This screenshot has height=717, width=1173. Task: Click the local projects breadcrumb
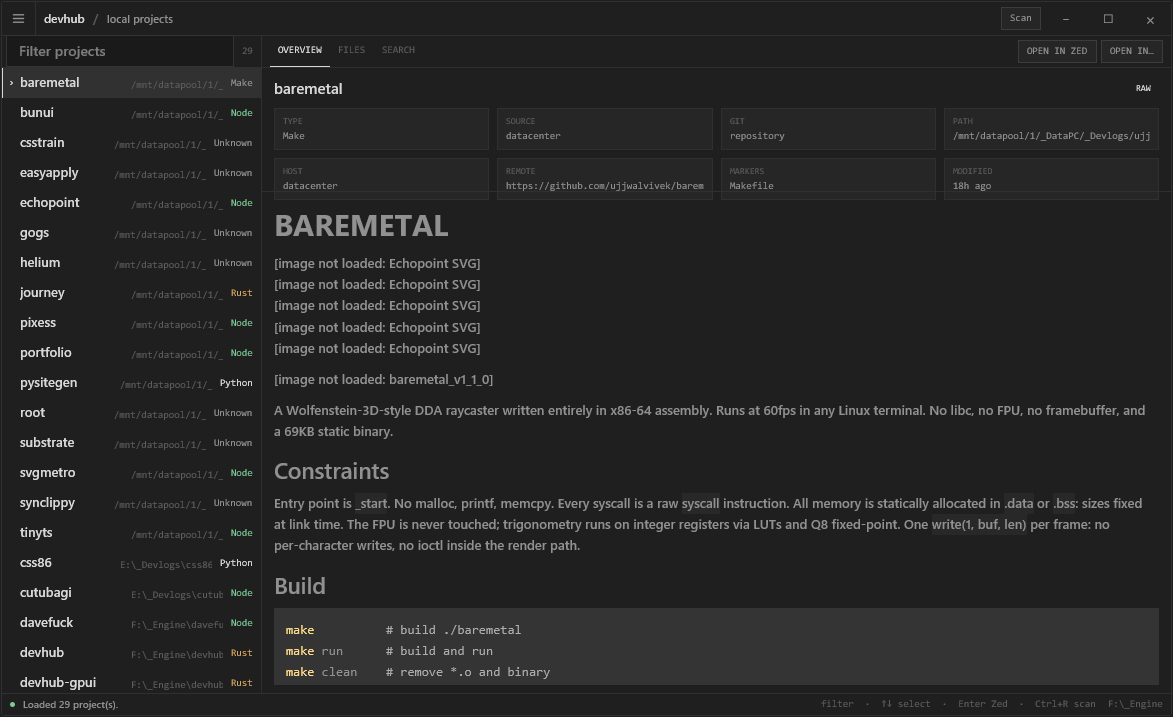[140, 19]
